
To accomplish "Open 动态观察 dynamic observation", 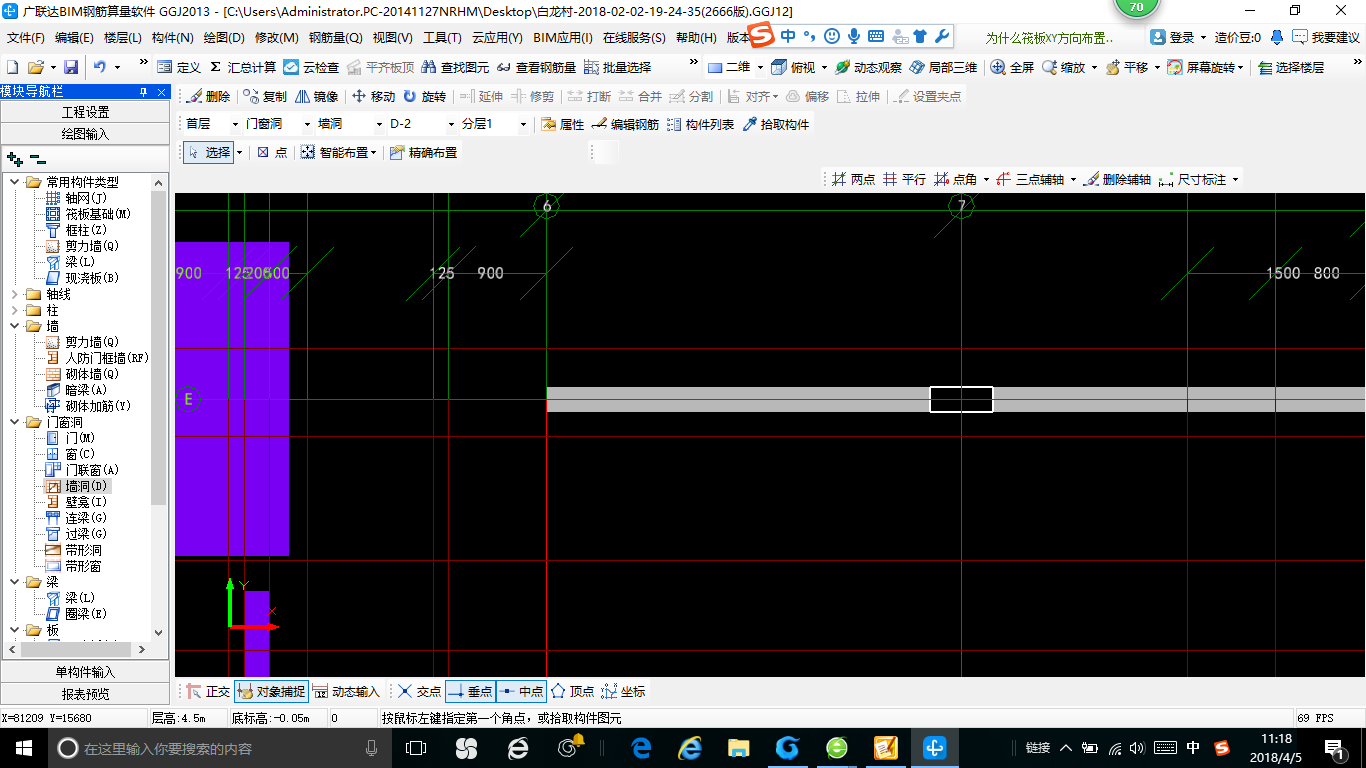I will click(868, 67).
